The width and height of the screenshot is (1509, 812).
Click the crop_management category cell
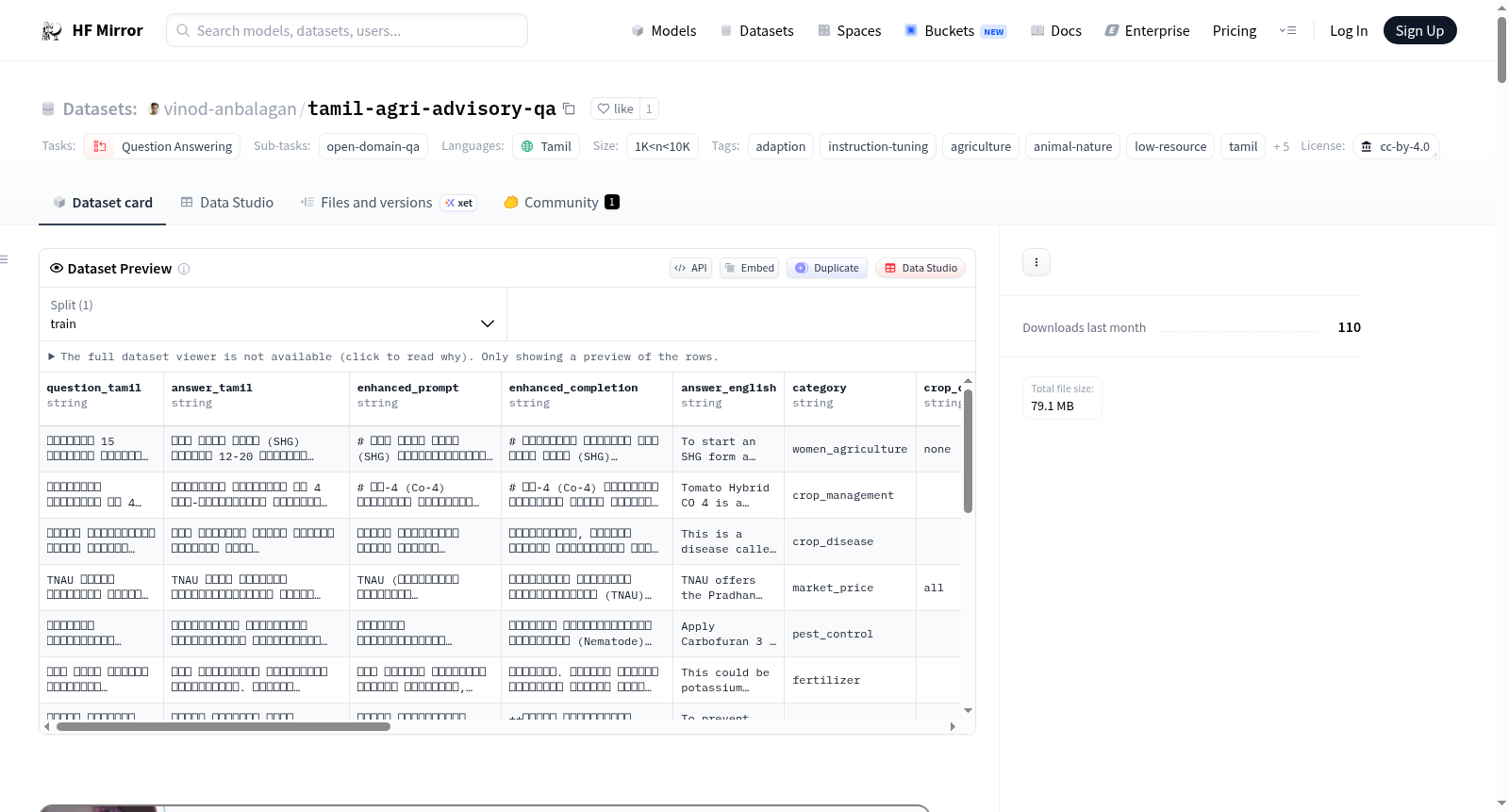coord(850,495)
